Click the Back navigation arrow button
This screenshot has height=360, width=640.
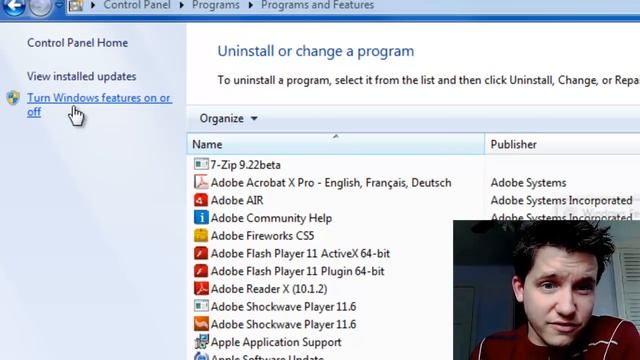pos(14,6)
